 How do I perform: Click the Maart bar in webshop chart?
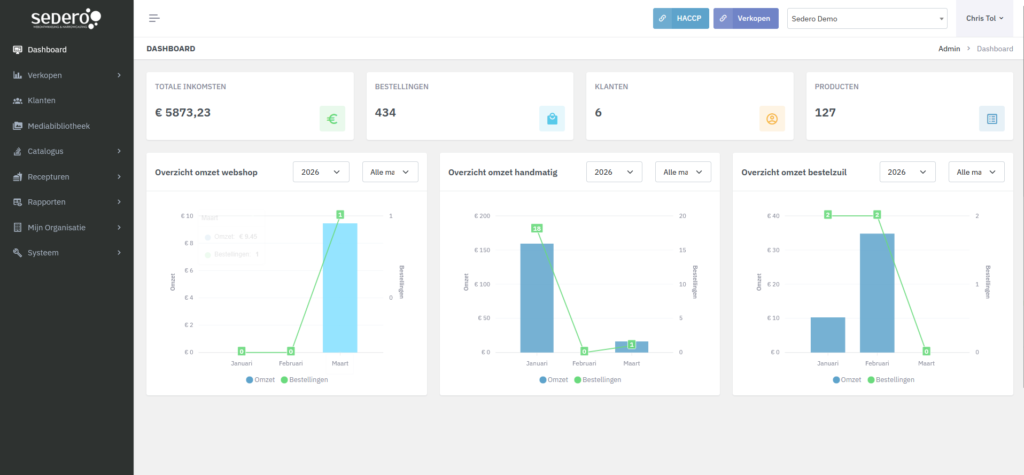pyautogui.click(x=340, y=288)
